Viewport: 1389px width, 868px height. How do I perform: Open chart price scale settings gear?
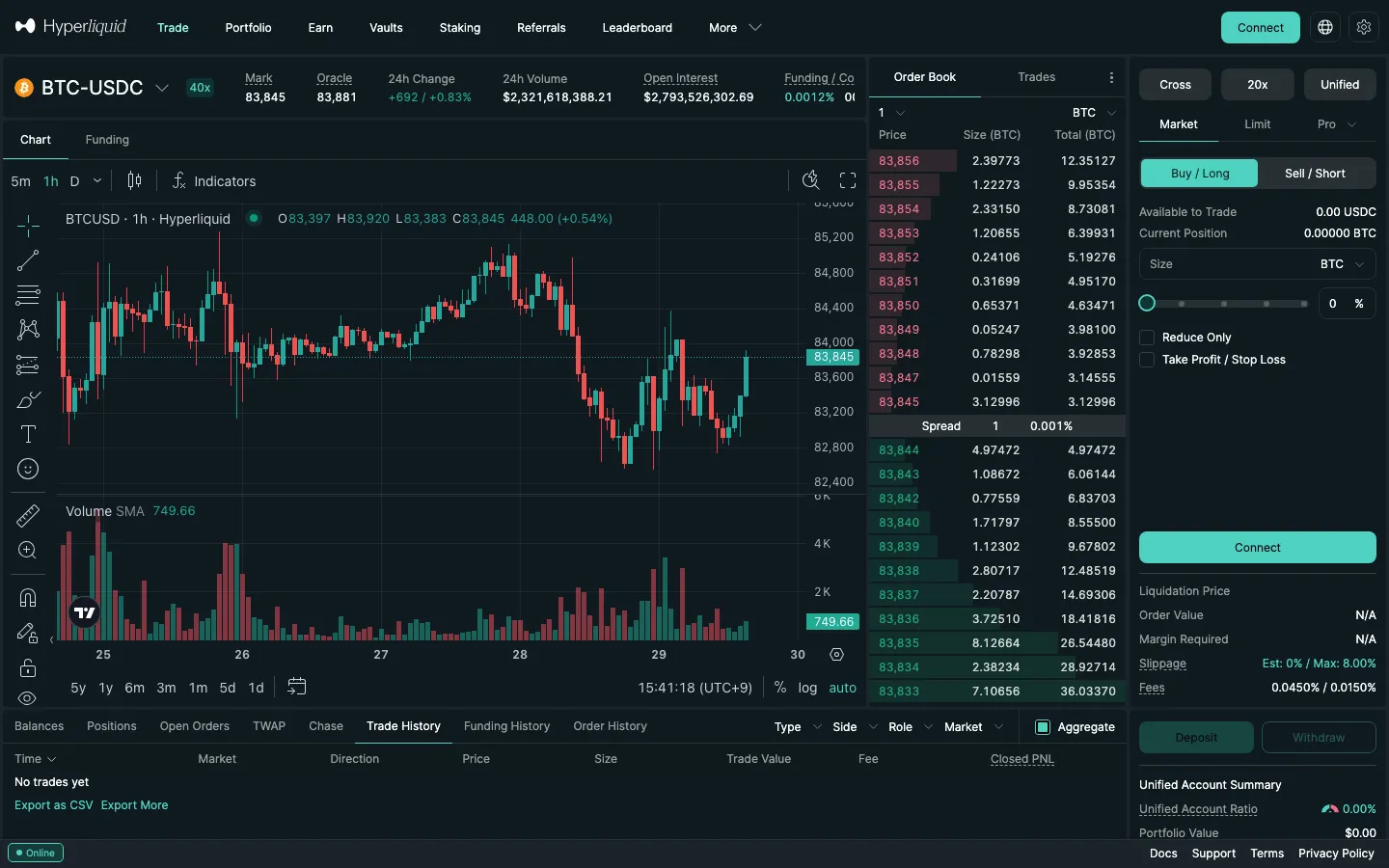click(x=836, y=654)
